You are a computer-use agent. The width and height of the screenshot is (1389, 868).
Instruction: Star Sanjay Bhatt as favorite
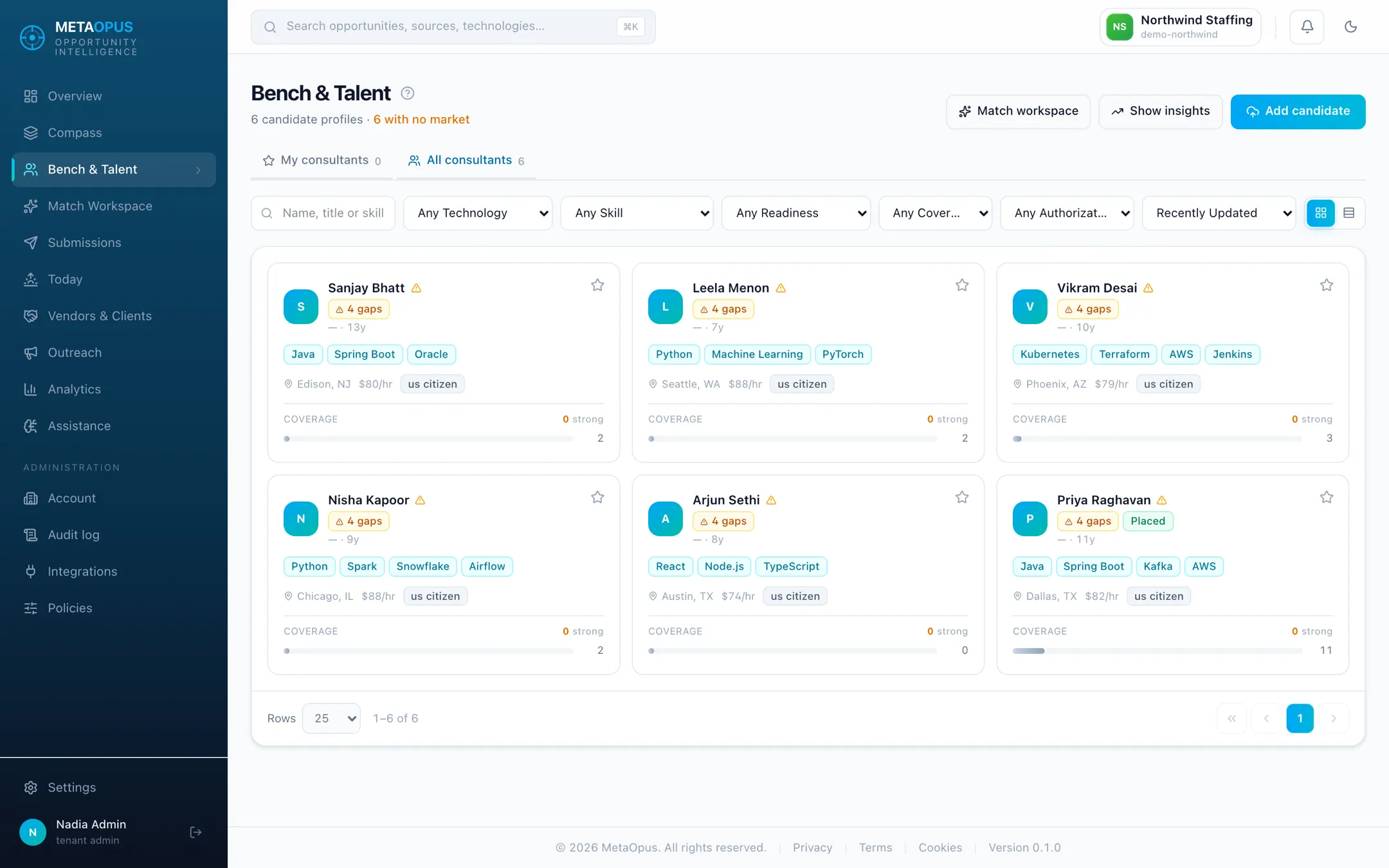[x=597, y=285]
